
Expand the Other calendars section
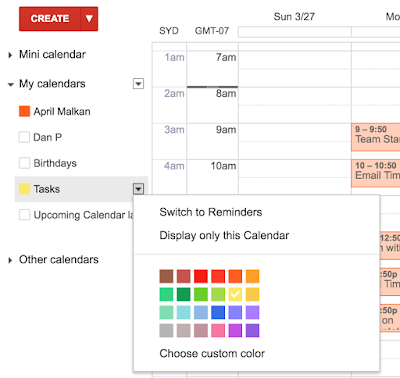tap(10, 260)
